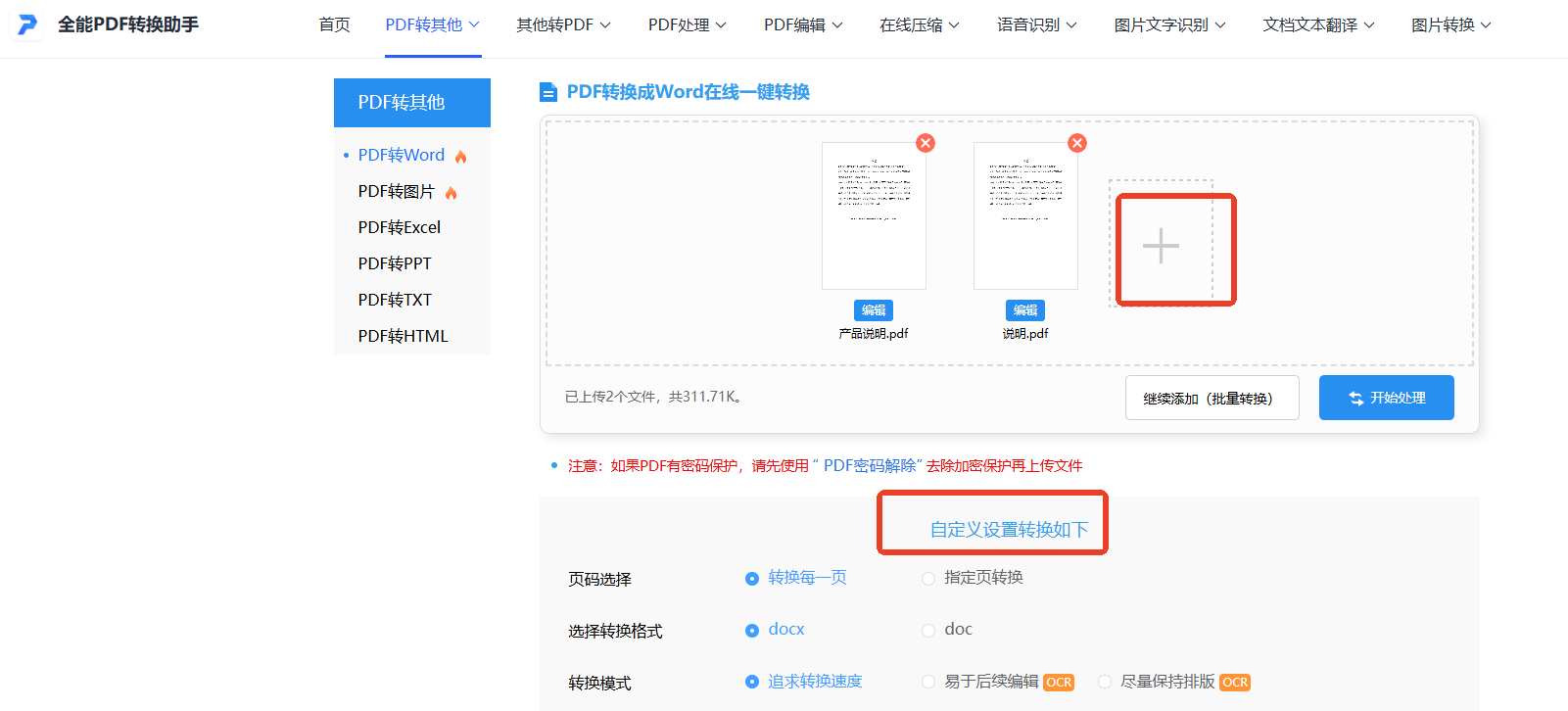
Task: Go to the 首页 home tab
Action: 335,25
